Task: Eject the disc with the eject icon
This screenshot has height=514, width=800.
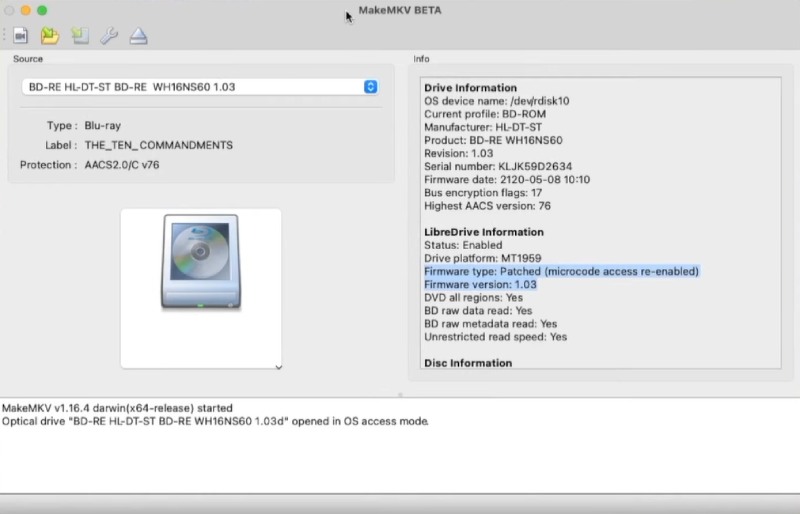Action: [x=138, y=36]
